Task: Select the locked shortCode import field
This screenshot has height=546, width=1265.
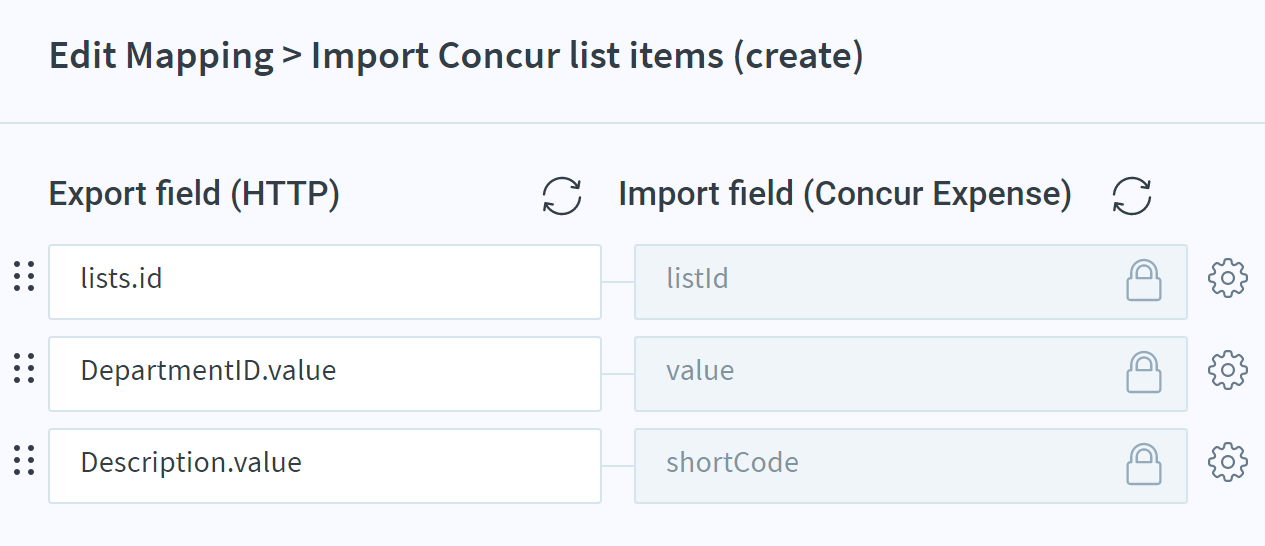Action: (911, 466)
